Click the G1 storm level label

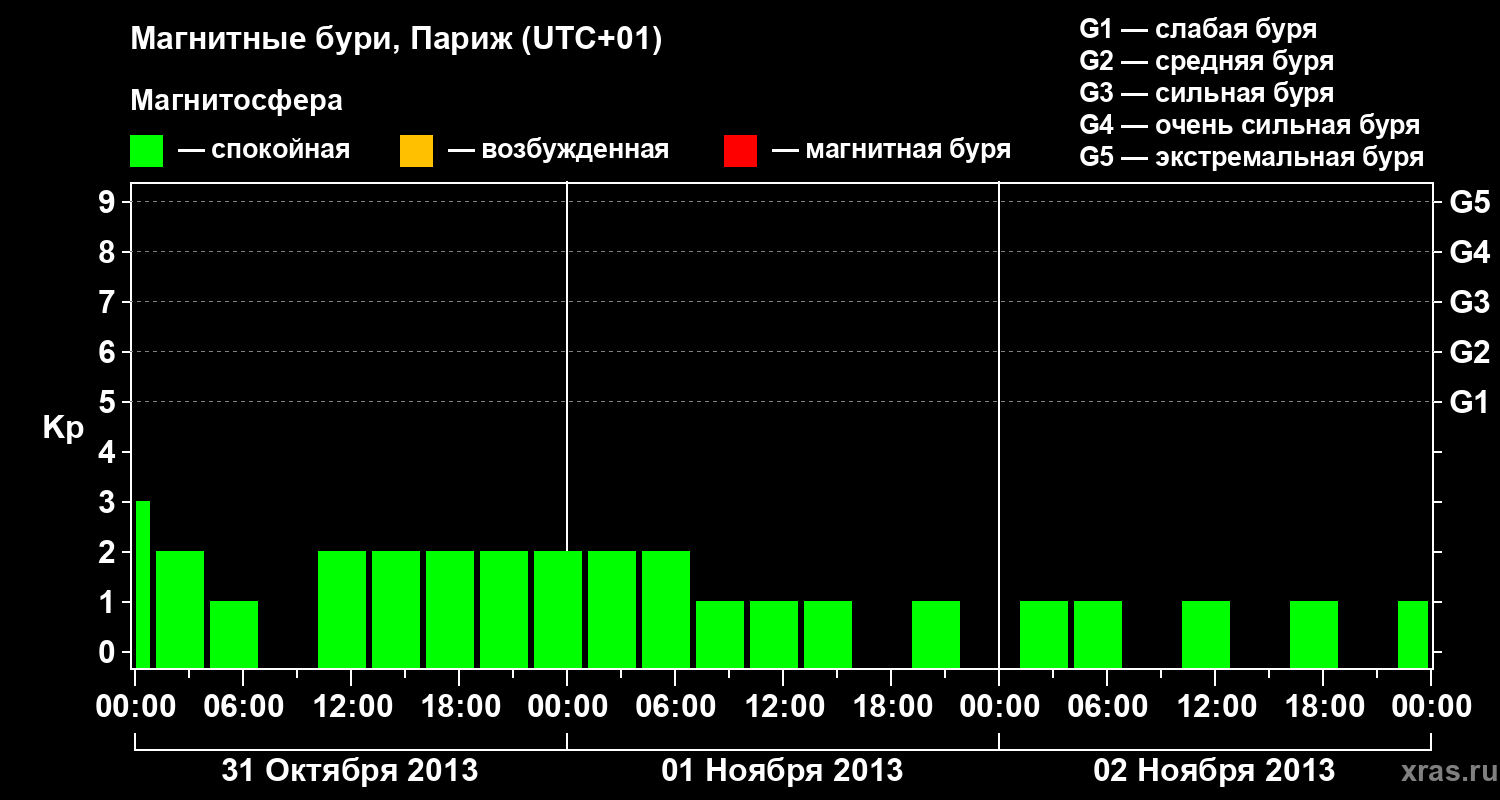click(1469, 402)
